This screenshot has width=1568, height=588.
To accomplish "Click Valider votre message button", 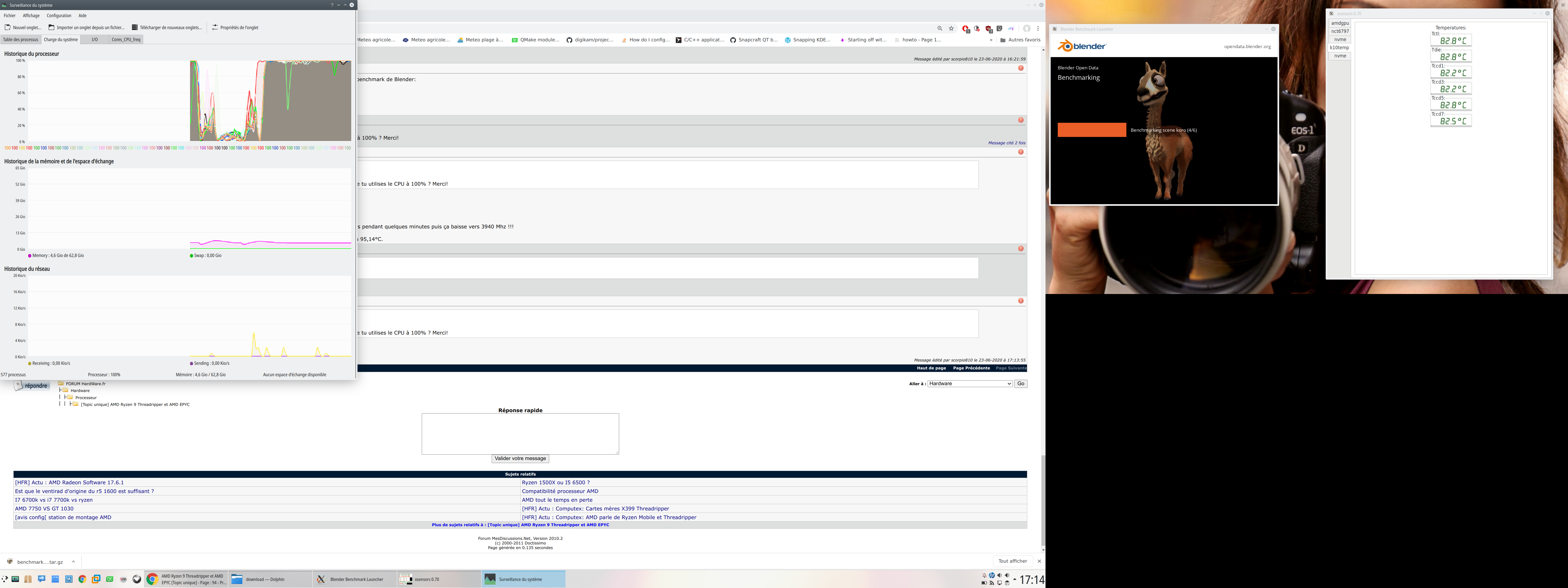I will (520, 458).
